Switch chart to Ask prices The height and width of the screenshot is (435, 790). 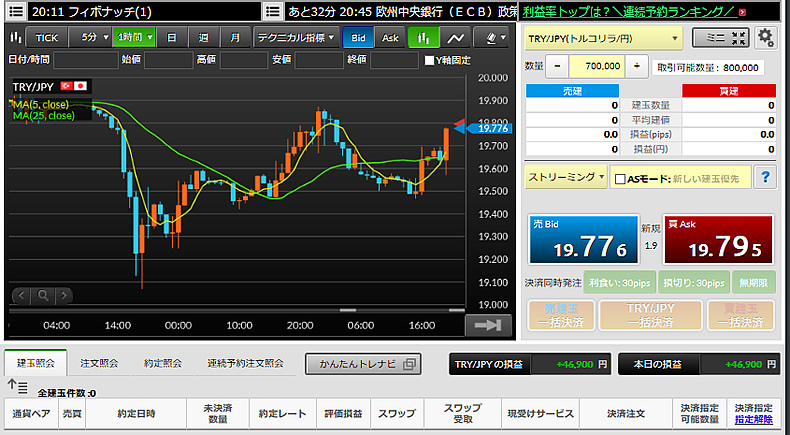(390, 37)
